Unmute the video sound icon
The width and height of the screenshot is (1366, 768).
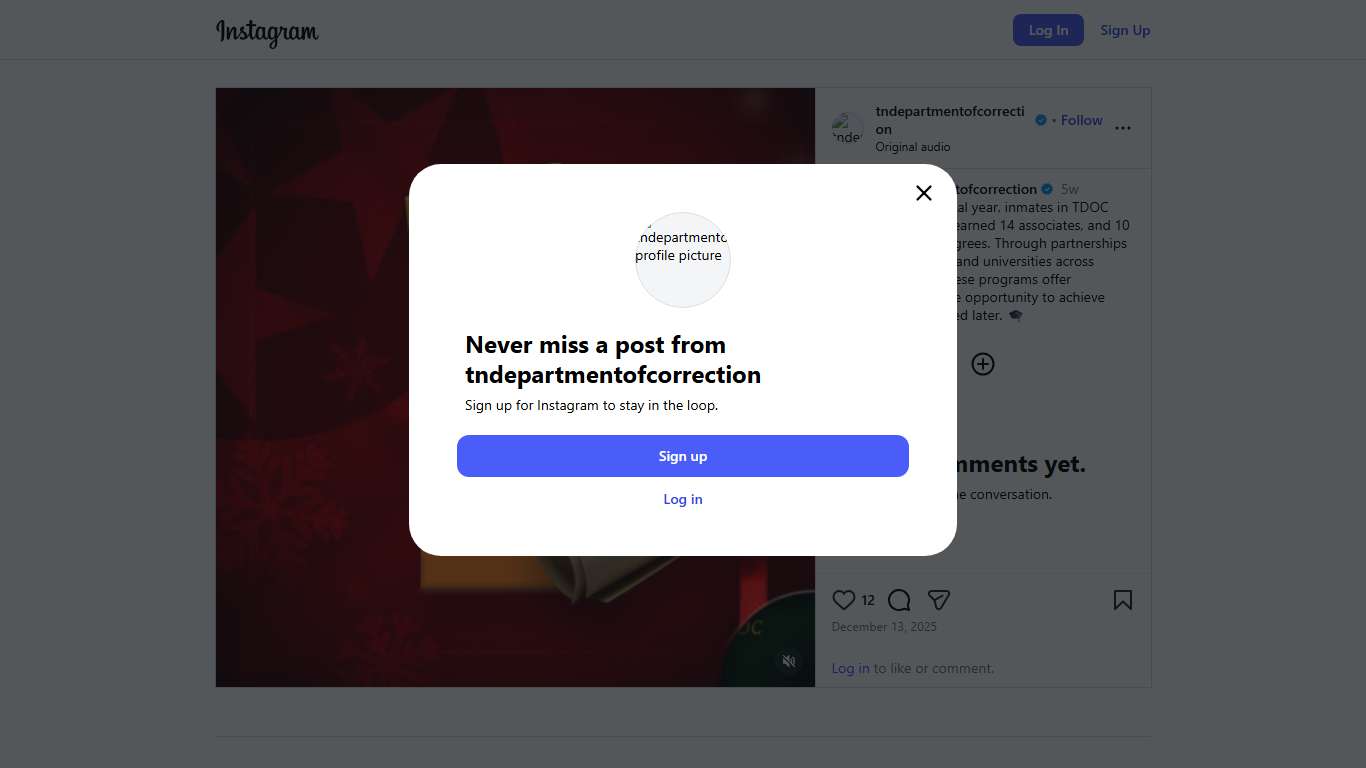coord(789,661)
